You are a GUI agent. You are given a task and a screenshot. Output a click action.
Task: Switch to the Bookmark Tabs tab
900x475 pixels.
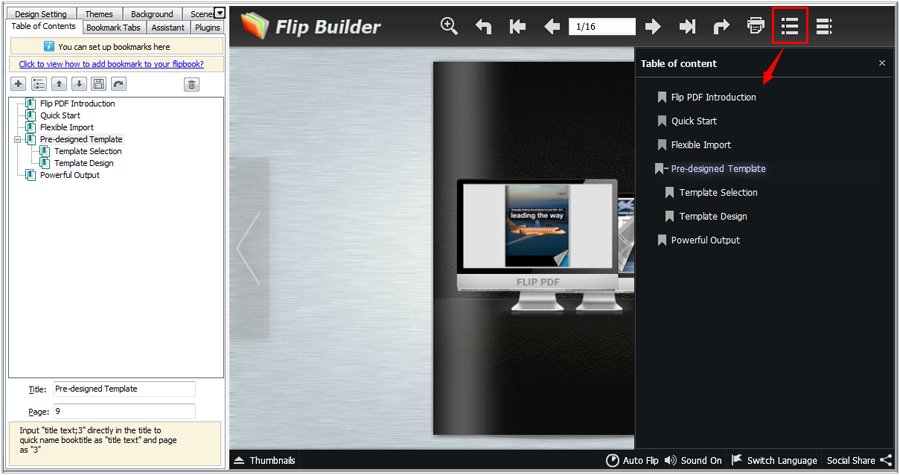tap(114, 28)
